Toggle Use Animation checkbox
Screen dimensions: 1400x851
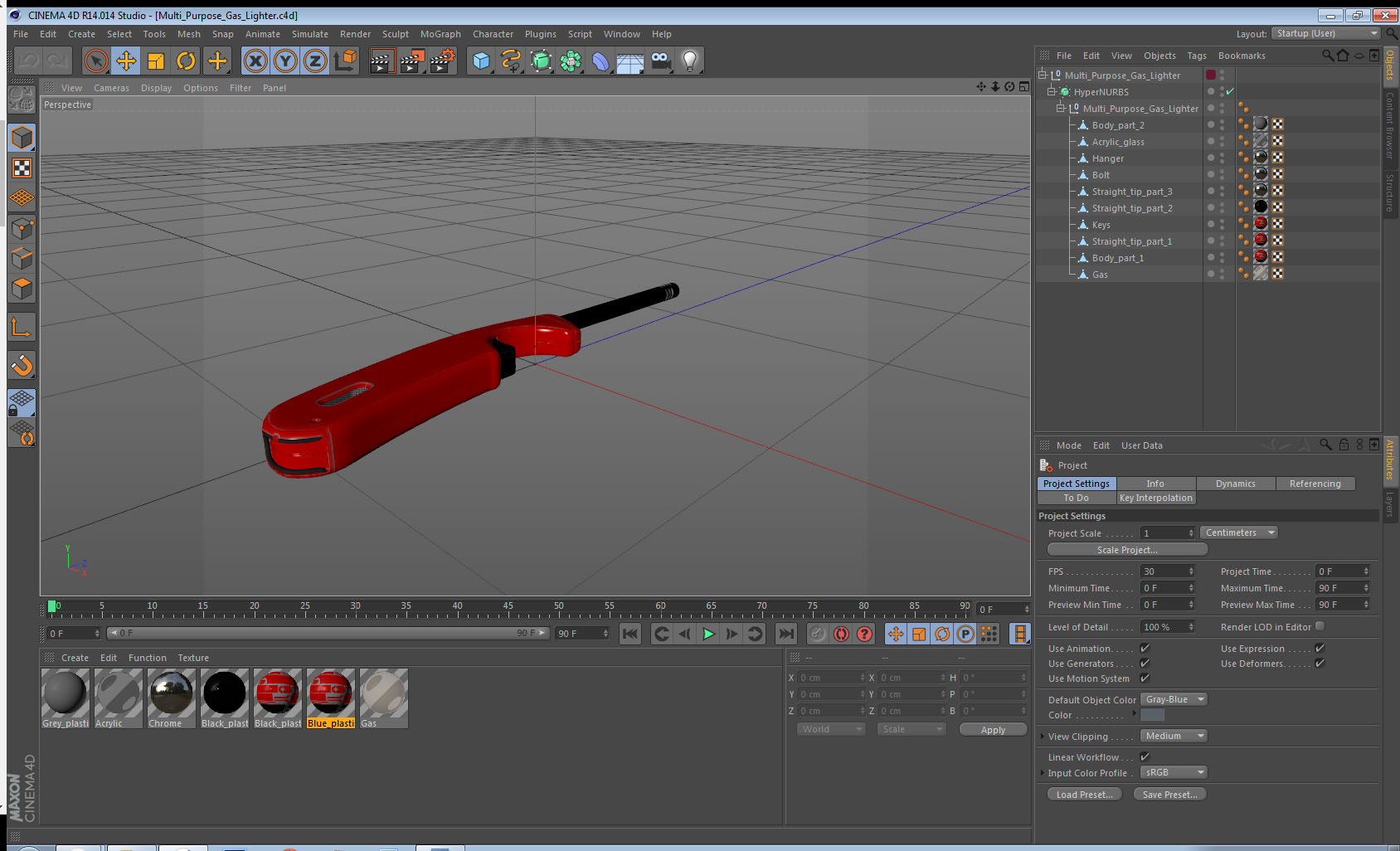click(x=1145, y=649)
